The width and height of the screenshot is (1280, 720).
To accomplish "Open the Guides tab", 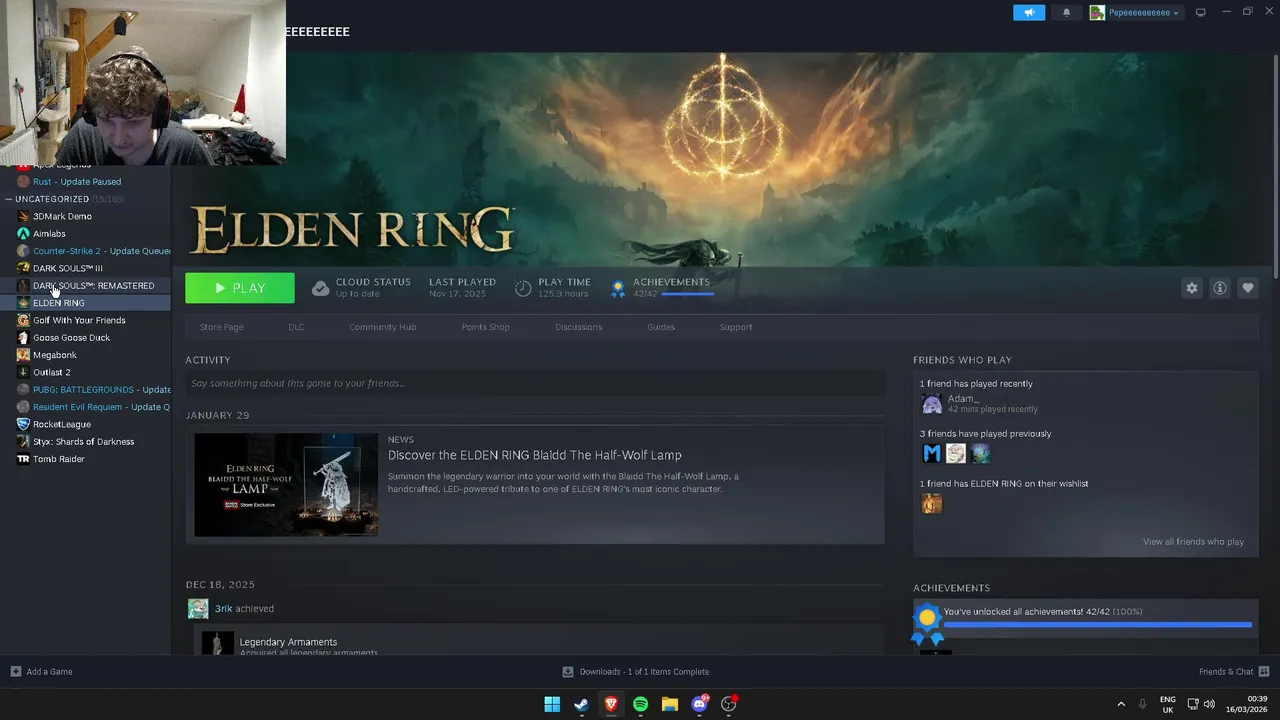I will pyautogui.click(x=661, y=327).
